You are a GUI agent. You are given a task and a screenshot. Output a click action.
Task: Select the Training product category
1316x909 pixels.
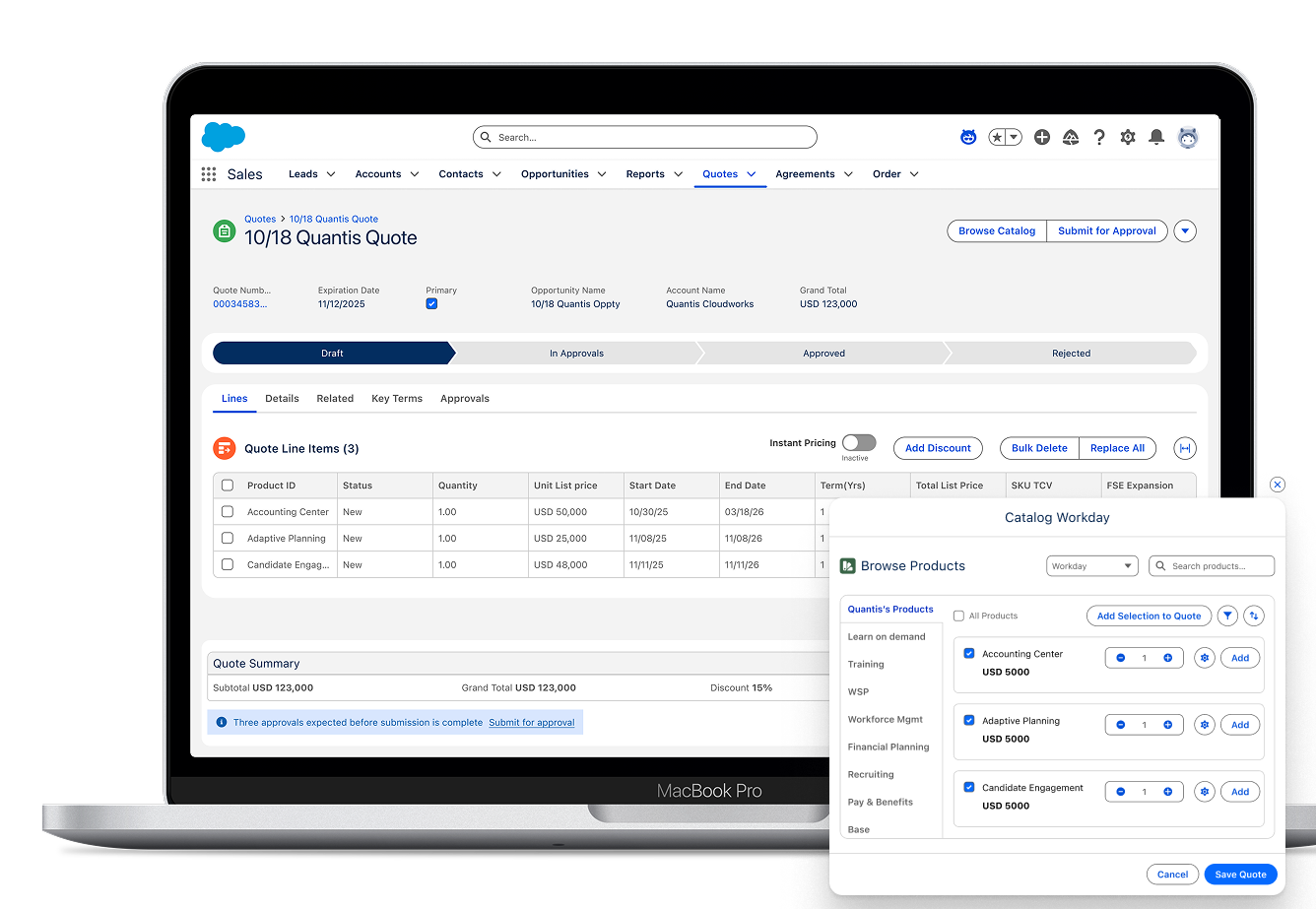click(866, 665)
